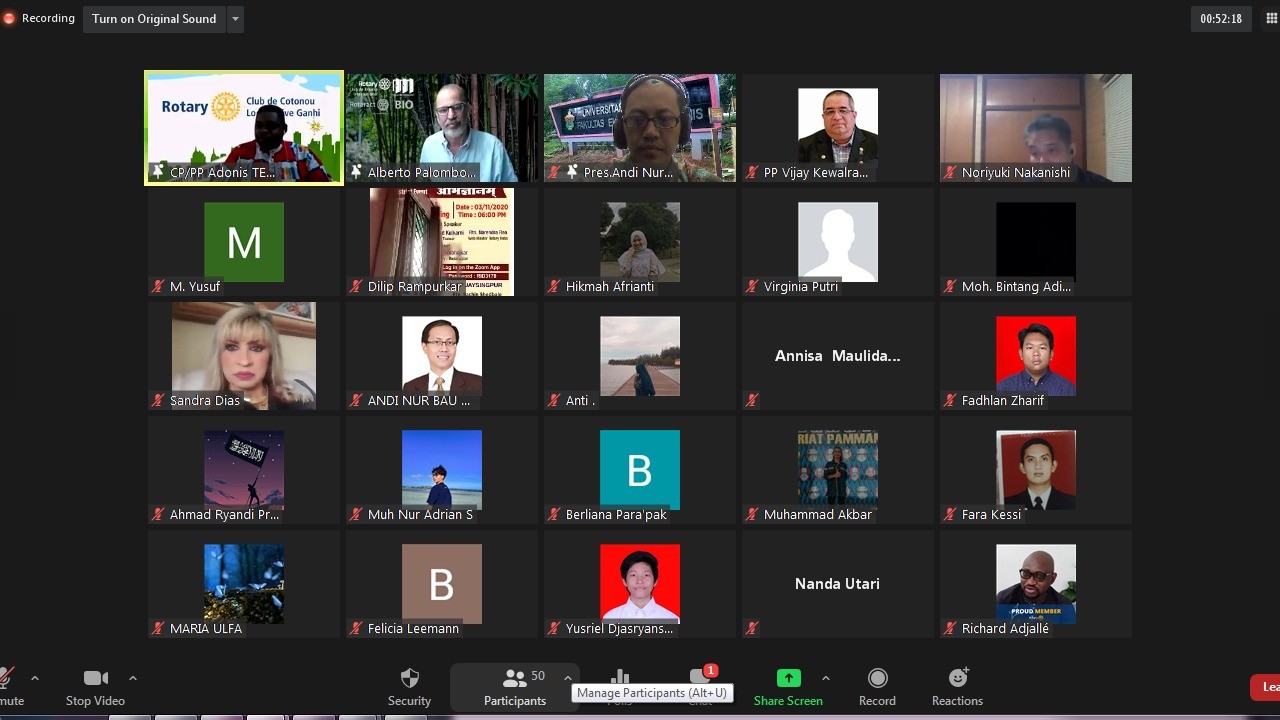
Task: Click the Recording indicator
Action: click(39, 18)
